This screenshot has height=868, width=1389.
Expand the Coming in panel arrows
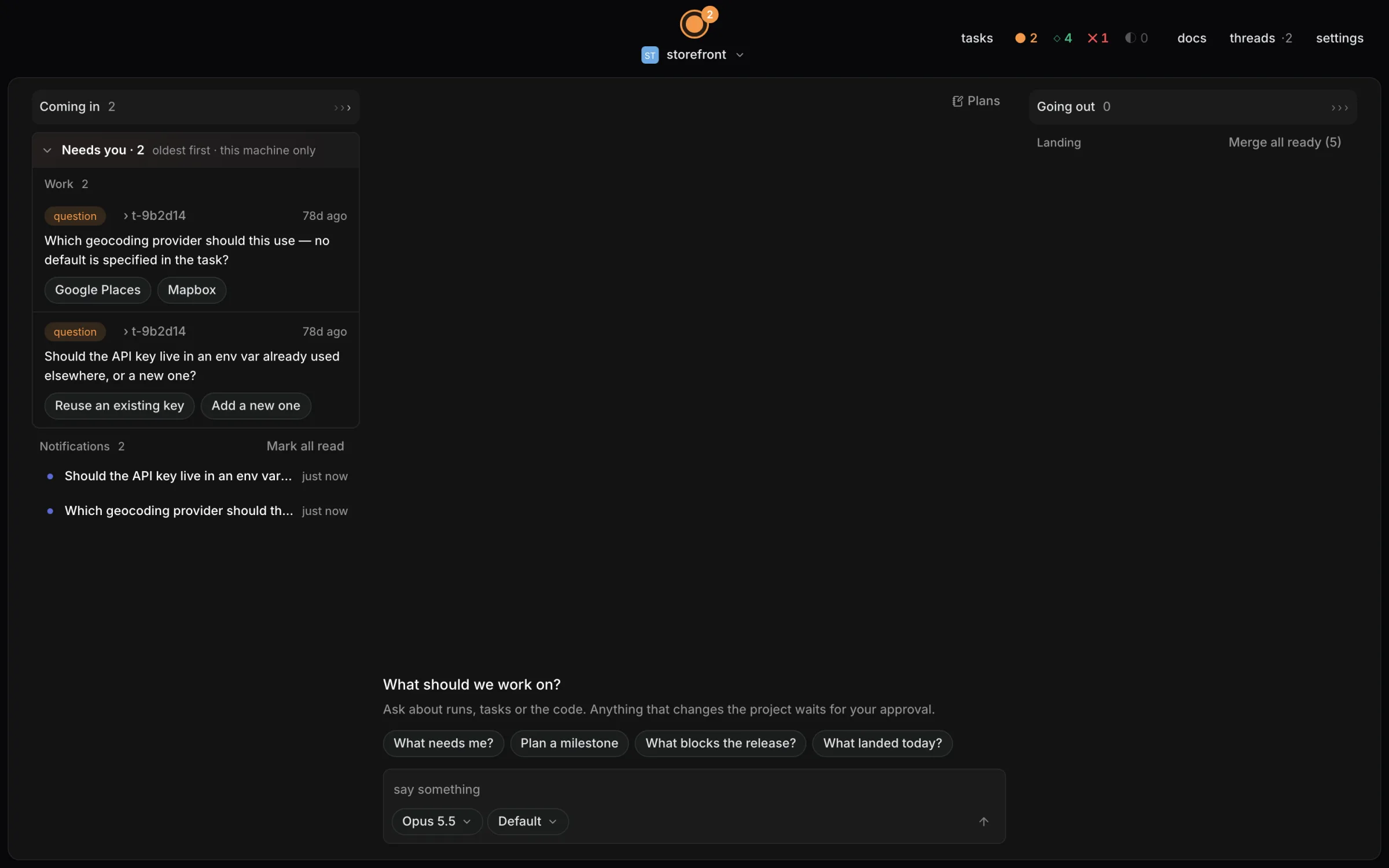(x=342, y=108)
